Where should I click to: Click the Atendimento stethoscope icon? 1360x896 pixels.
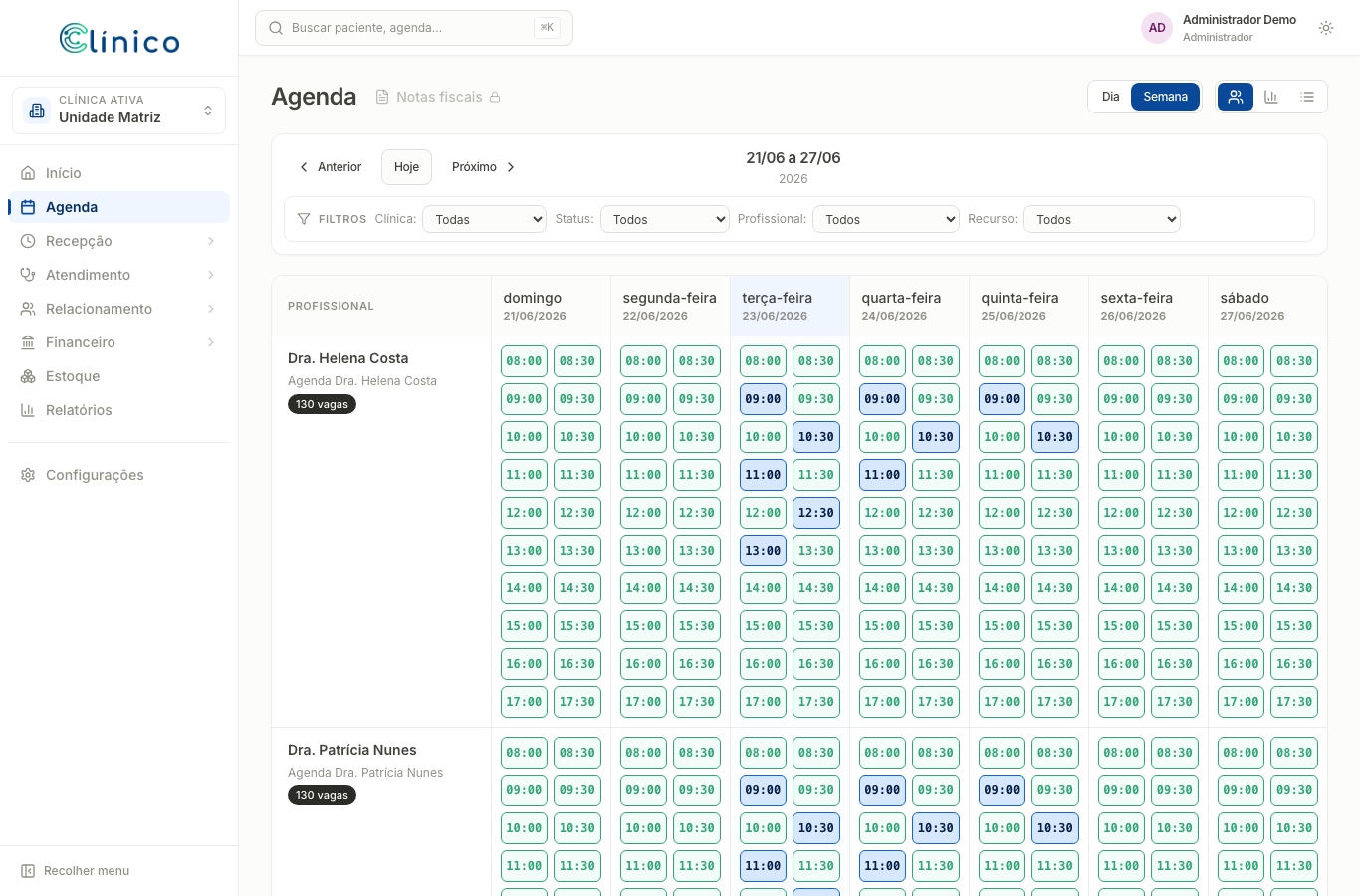[x=28, y=275]
